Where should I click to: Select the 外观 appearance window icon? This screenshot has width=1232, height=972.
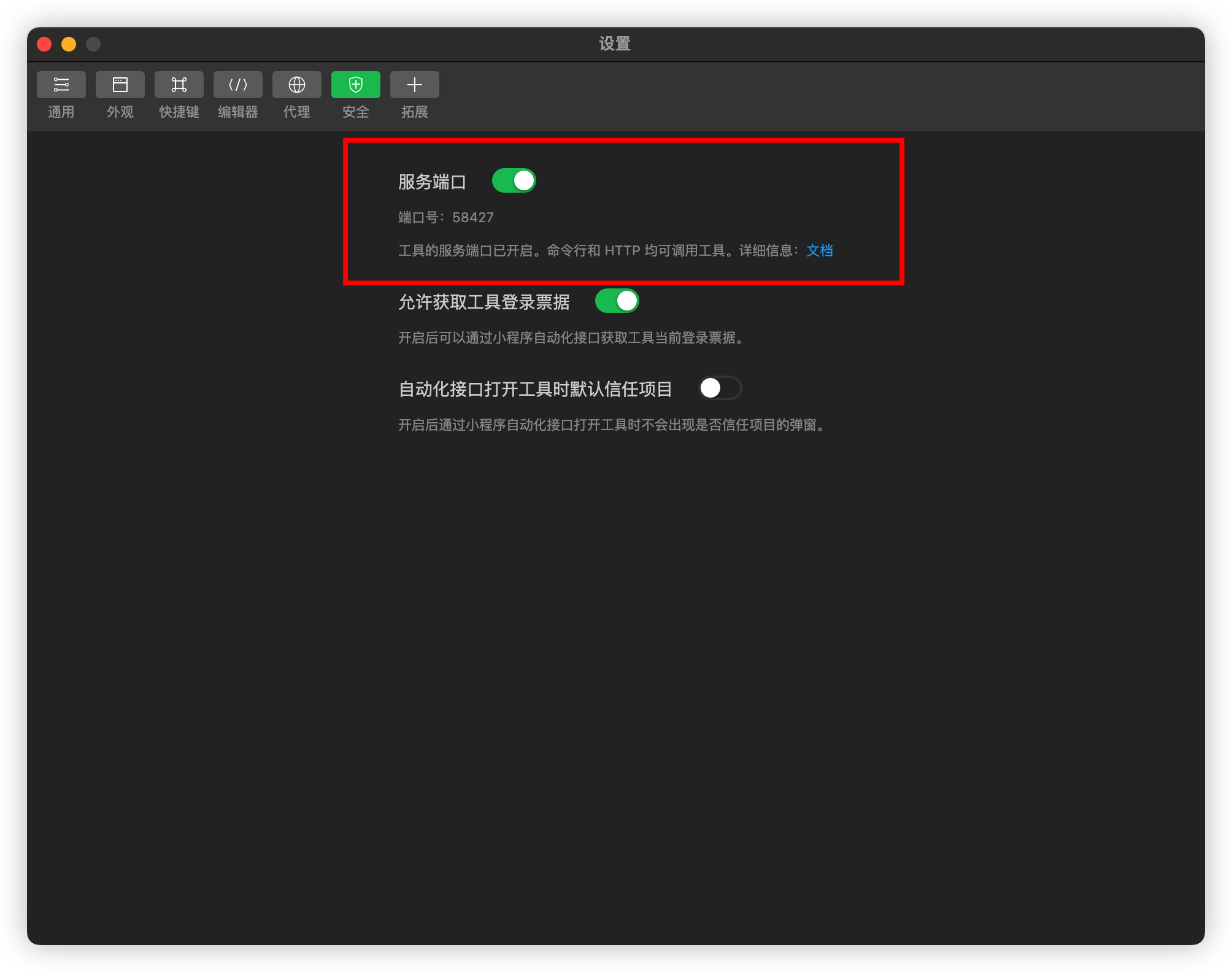(x=120, y=85)
